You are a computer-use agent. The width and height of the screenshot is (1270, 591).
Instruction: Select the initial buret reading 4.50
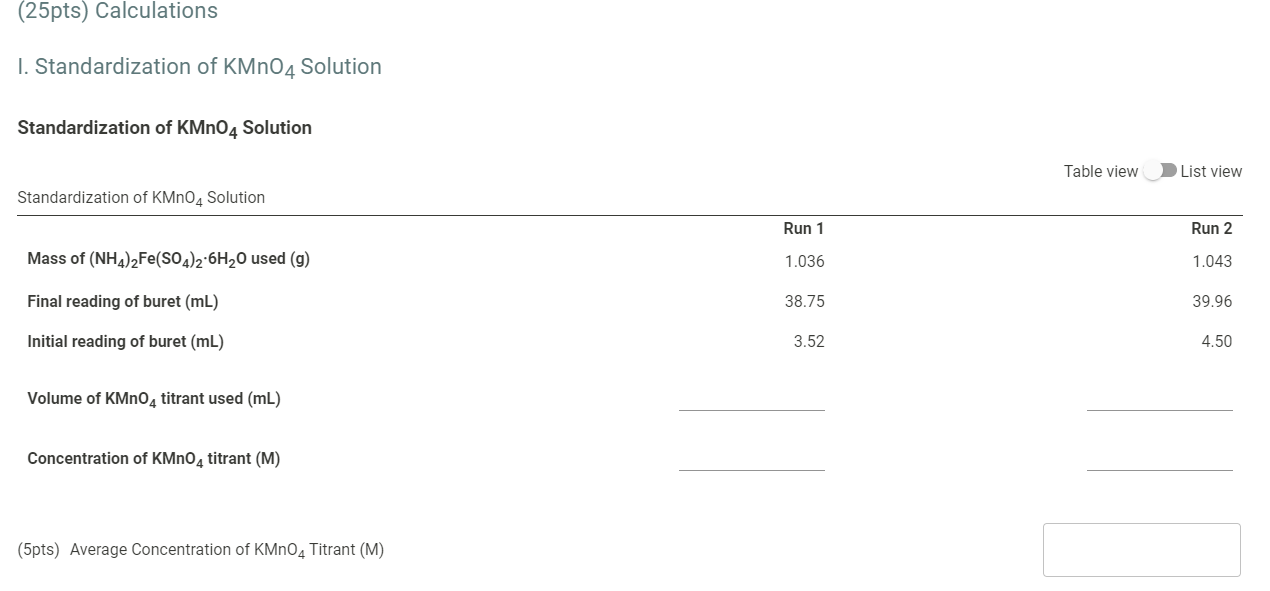click(1218, 341)
